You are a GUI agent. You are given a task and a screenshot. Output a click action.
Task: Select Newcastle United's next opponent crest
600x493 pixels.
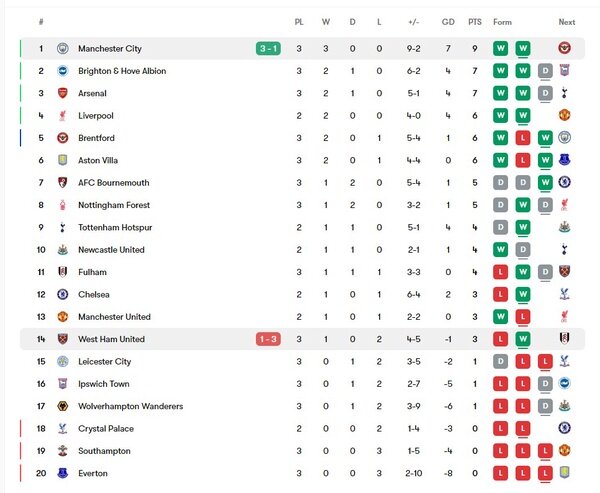[566, 249]
